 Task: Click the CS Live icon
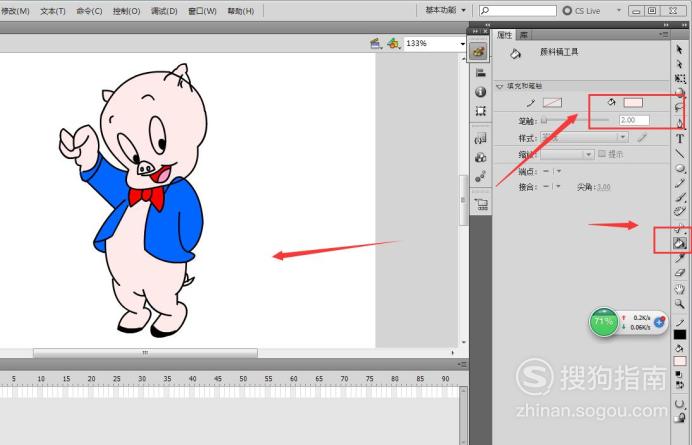click(x=567, y=11)
